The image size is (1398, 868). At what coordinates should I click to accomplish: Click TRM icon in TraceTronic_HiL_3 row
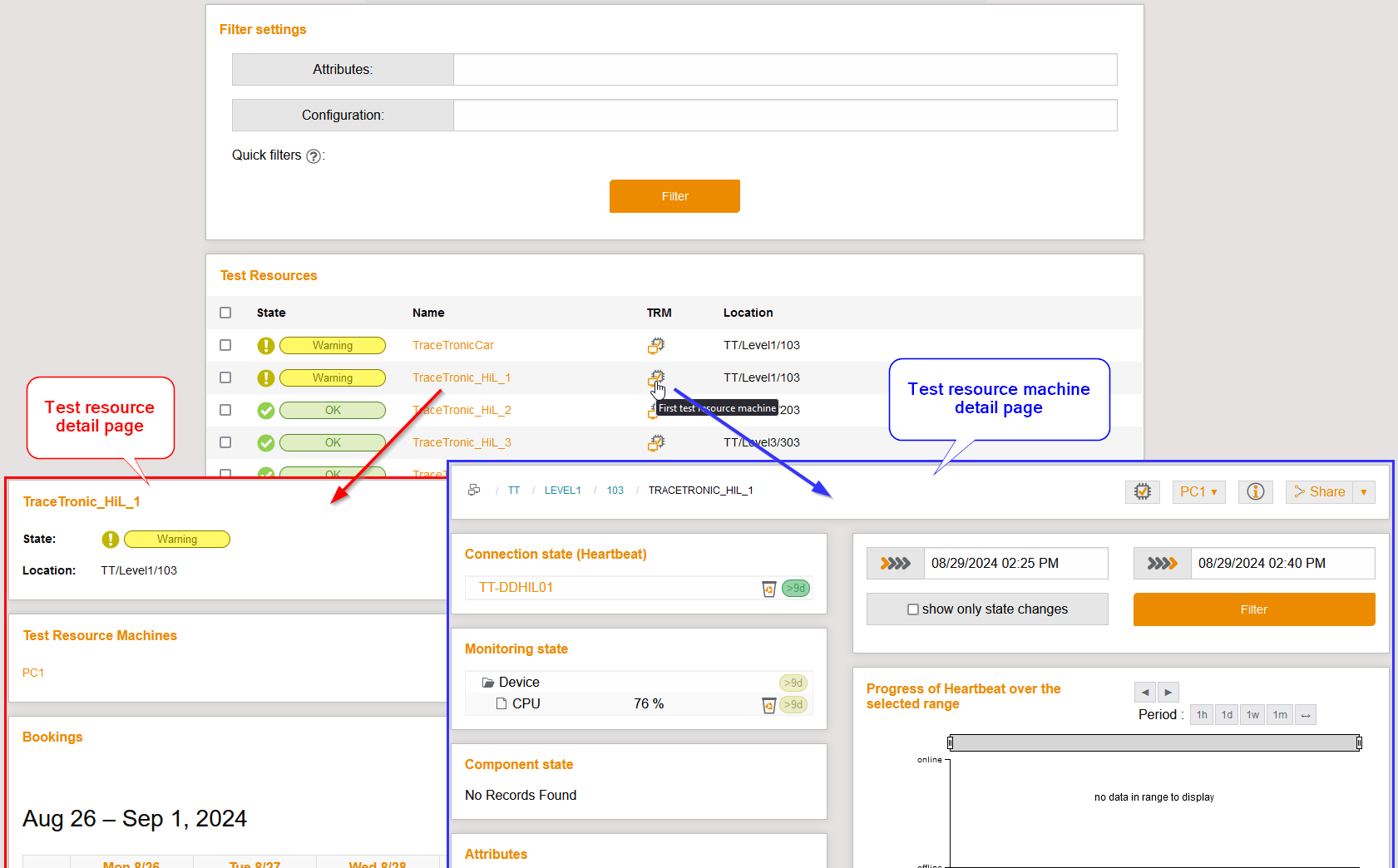click(x=656, y=442)
